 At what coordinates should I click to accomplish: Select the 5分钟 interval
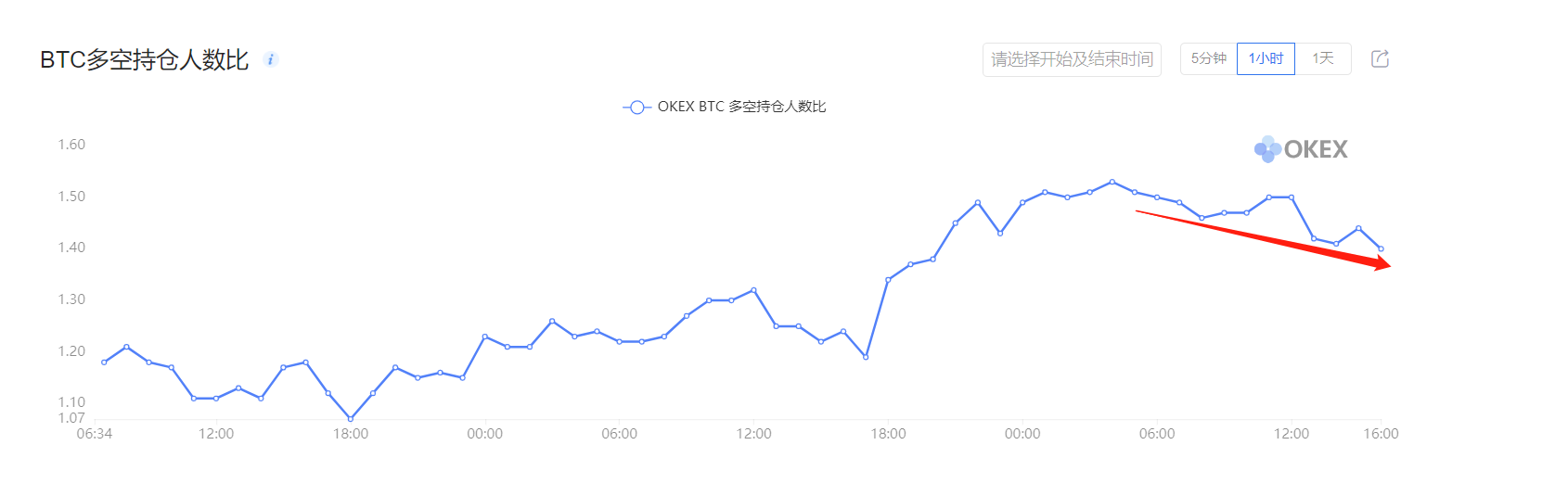pos(1209,58)
